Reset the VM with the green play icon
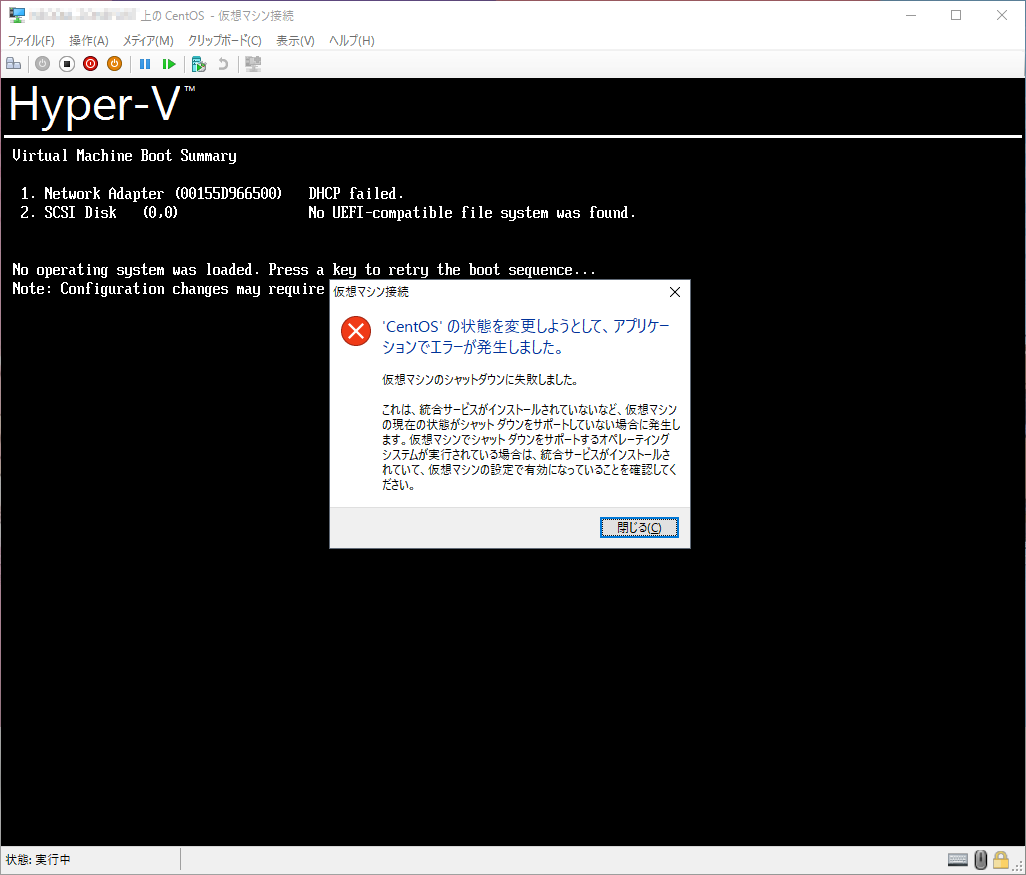This screenshot has height=875, width=1026. (169, 64)
